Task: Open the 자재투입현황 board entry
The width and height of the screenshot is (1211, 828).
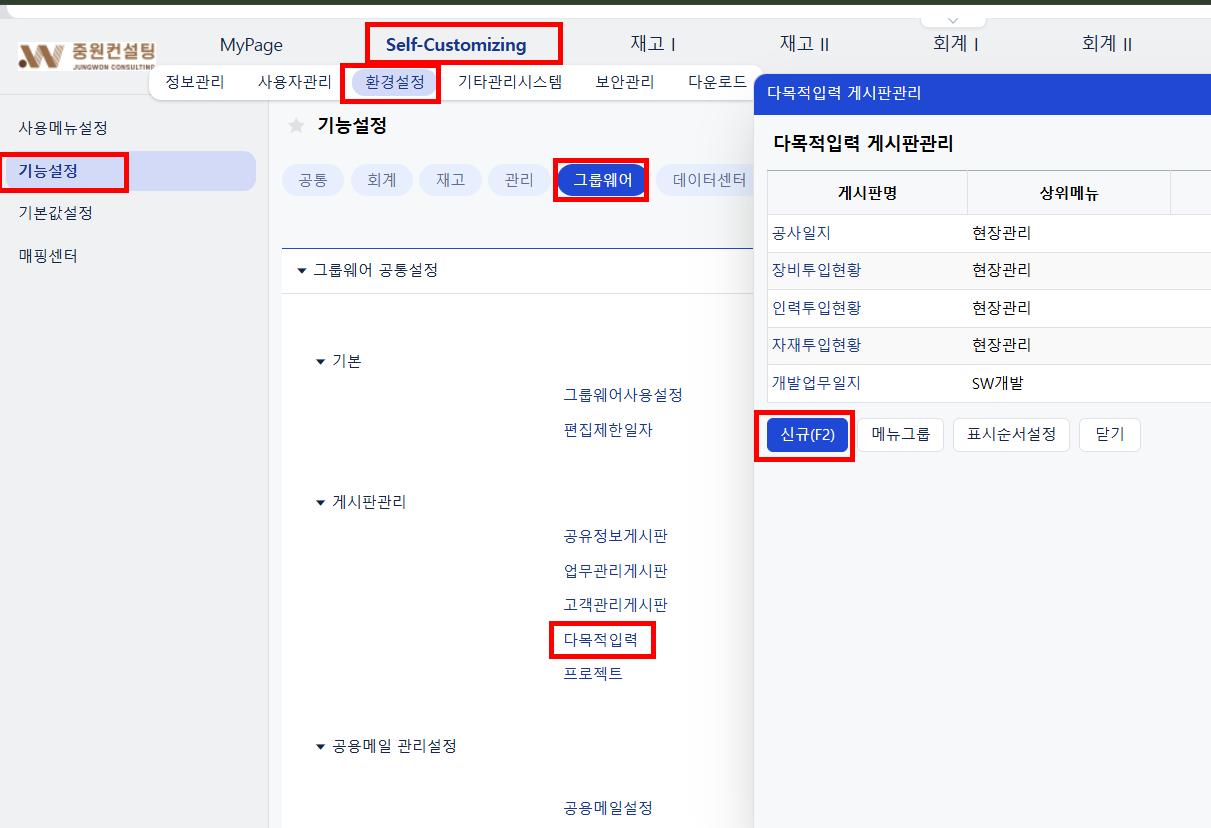Action: [816, 345]
